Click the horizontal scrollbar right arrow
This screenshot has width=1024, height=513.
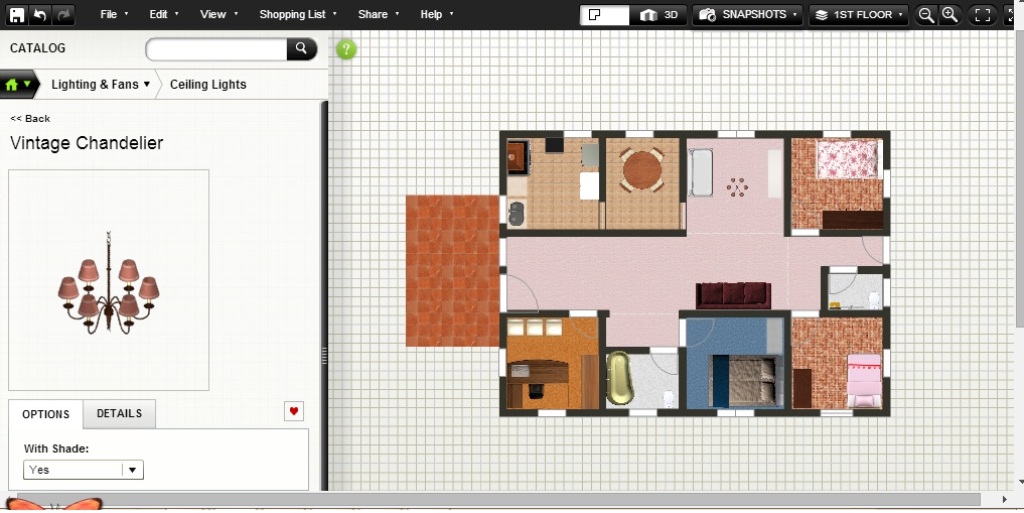[x=1004, y=500]
